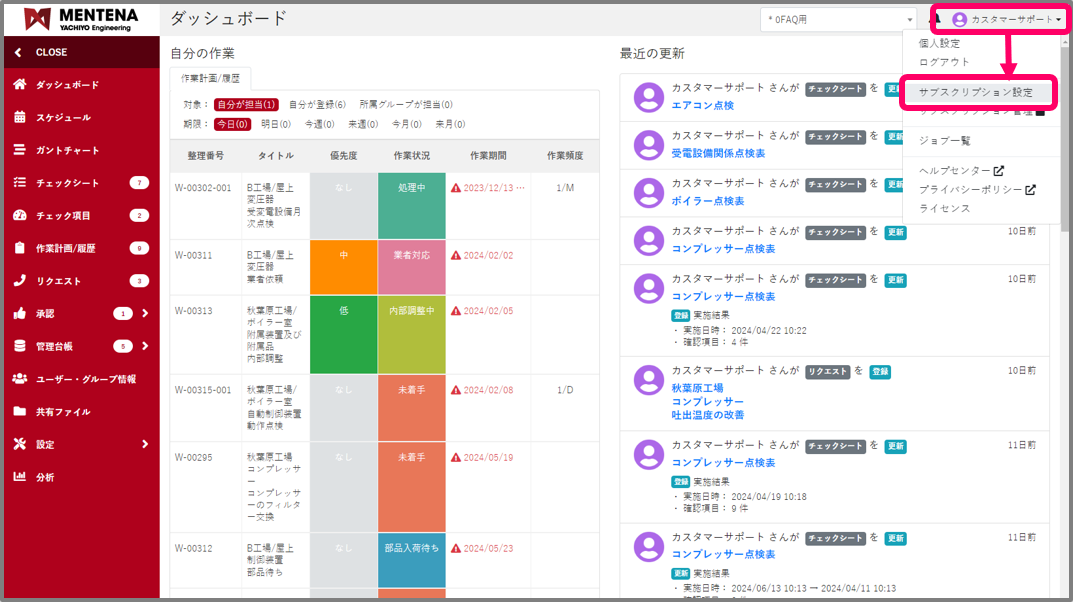Select the チェックシート list icon
Image resolution: width=1073 pixels, height=602 pixels.
[x=20, y=183]
